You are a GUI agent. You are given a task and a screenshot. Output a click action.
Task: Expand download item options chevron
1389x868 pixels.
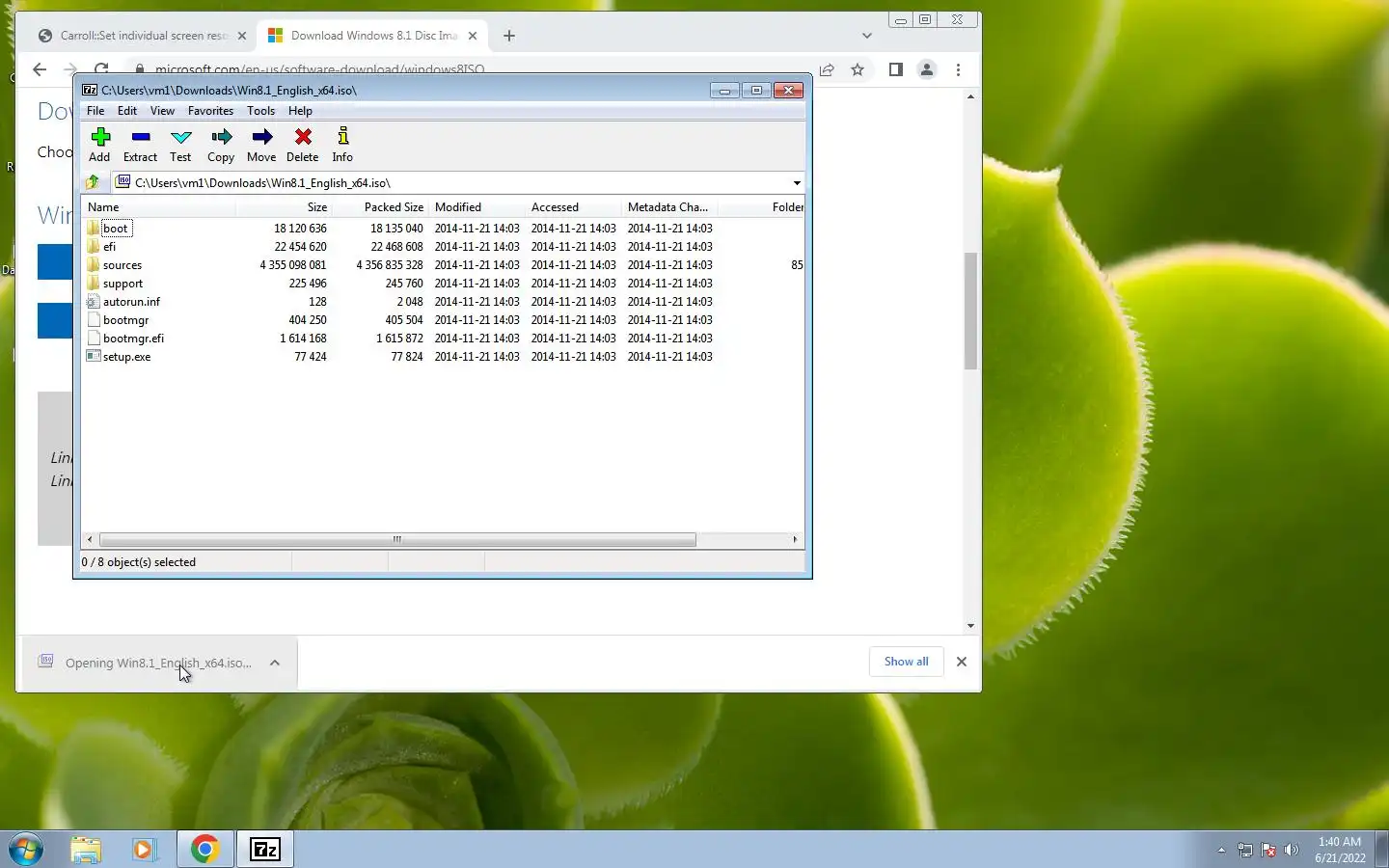point(275,663)
